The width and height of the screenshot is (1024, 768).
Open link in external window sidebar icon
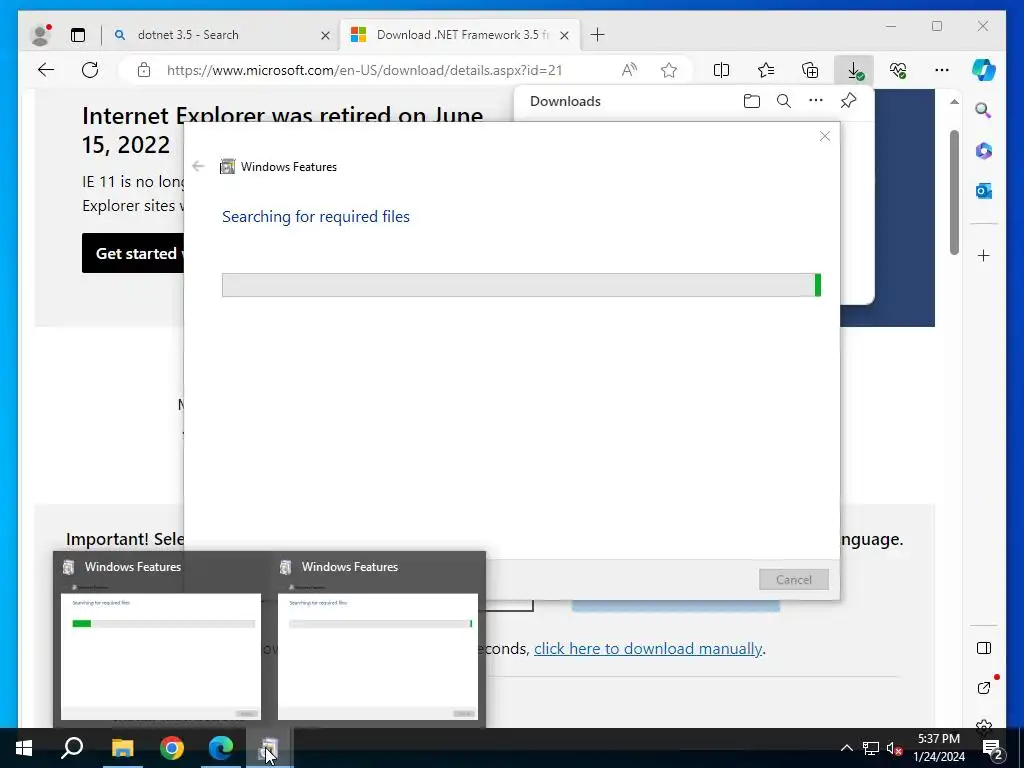pyautogui.click(x=984, y=688)
